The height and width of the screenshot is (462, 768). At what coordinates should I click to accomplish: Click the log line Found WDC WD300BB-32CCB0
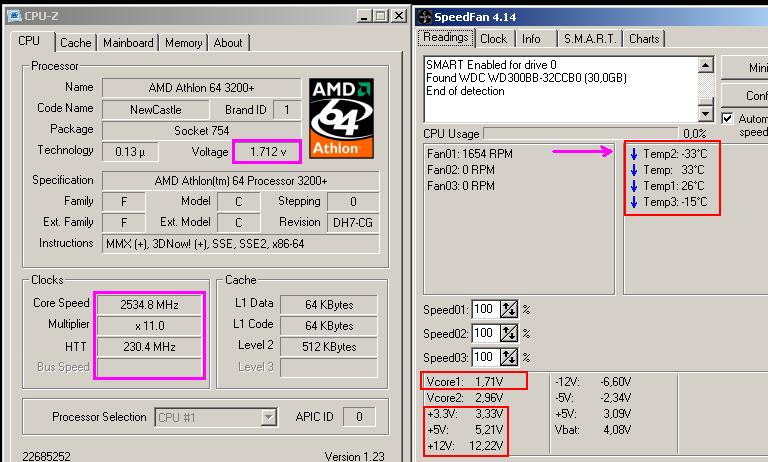[526, 78]
